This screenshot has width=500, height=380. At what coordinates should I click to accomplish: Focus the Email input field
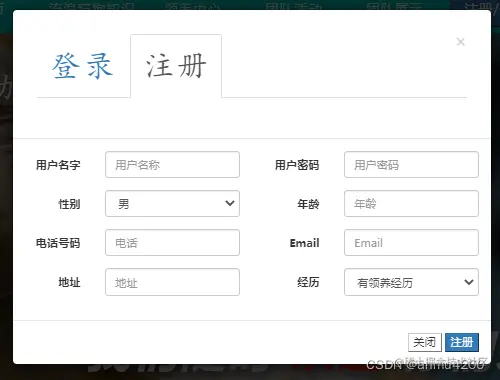coord(411,243)
